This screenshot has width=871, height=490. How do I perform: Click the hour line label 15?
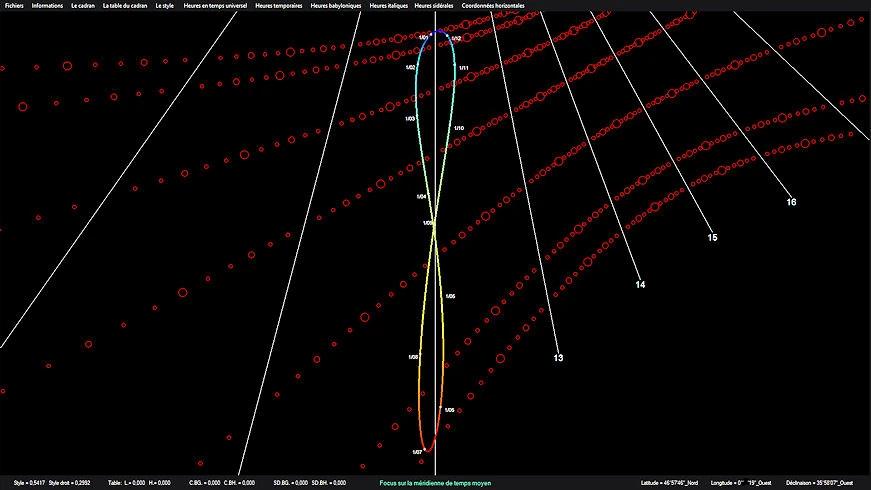[x=712, y=238]
